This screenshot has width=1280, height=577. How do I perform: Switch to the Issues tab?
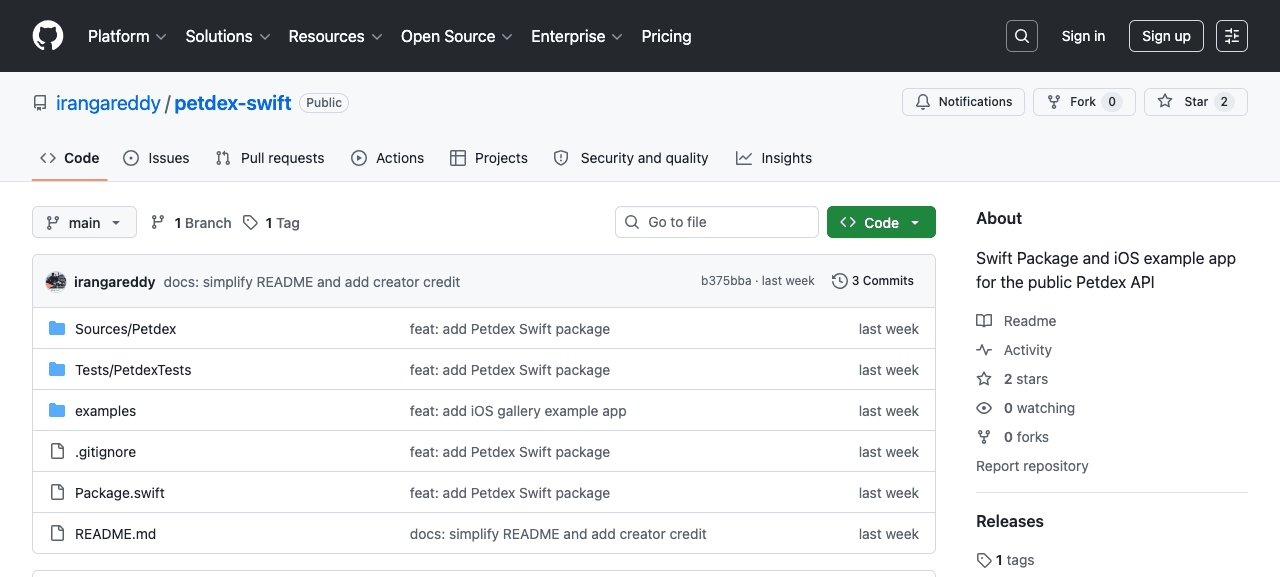pos(156,158)
